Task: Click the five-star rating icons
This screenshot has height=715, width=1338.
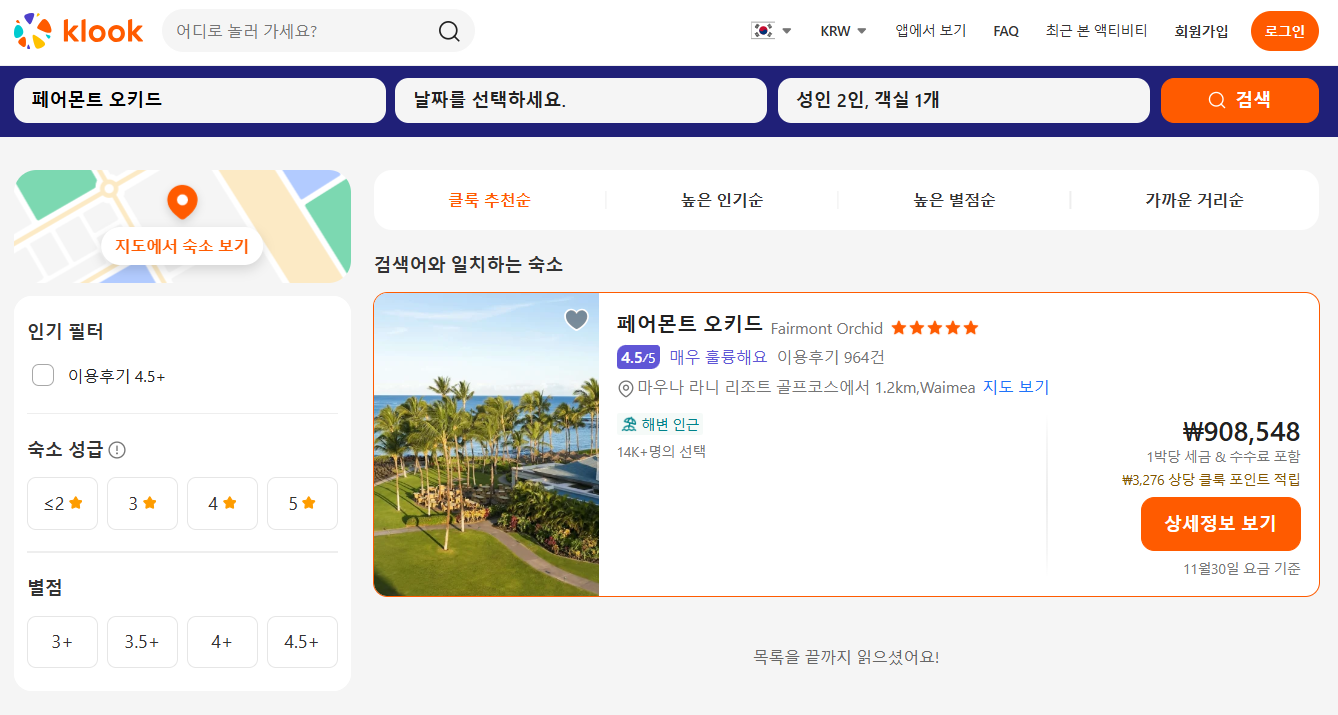Action: click(x=934, y=328)
